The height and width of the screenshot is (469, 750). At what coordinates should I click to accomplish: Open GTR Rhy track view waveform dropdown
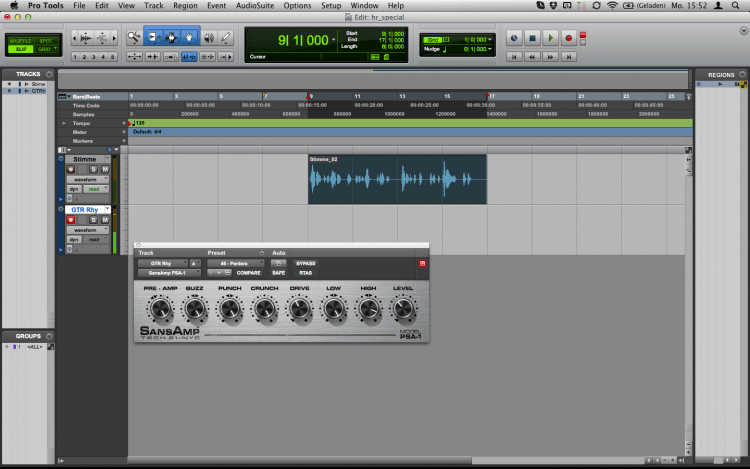[x=88, y=230]
